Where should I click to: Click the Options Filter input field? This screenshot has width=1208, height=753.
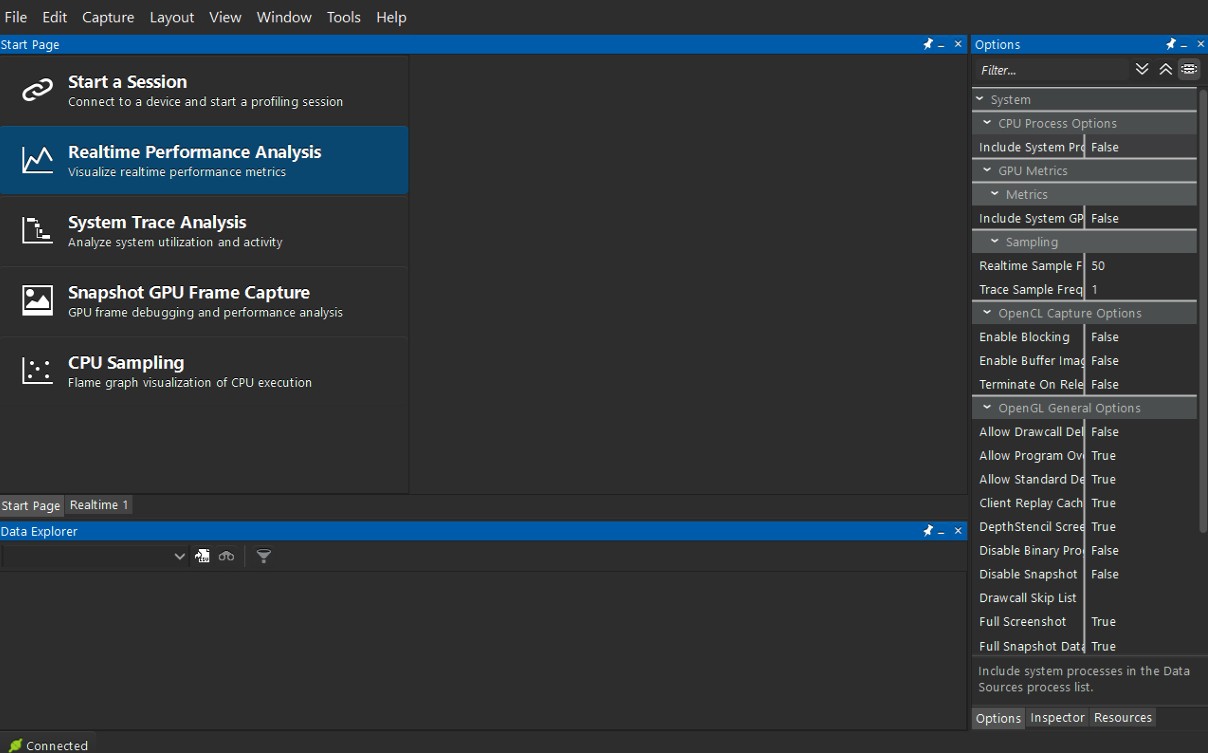pyautogui.click(x=1052, y=70)
